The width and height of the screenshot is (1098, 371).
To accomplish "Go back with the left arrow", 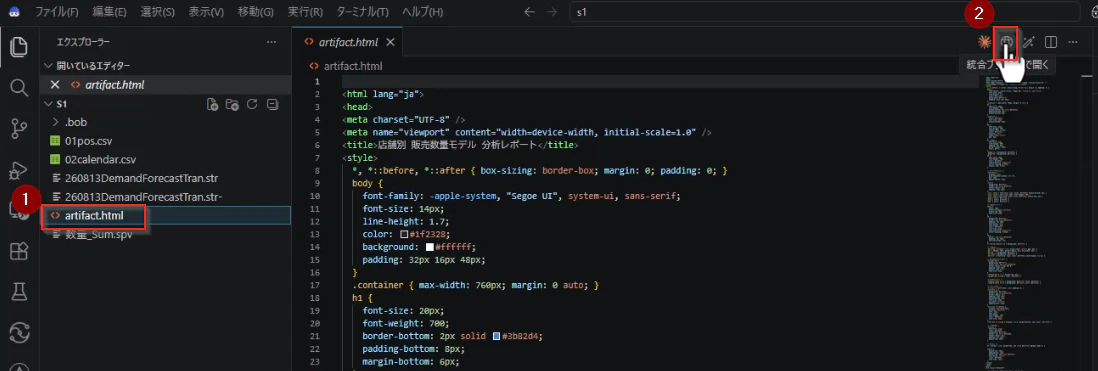I will click(530, 12).
